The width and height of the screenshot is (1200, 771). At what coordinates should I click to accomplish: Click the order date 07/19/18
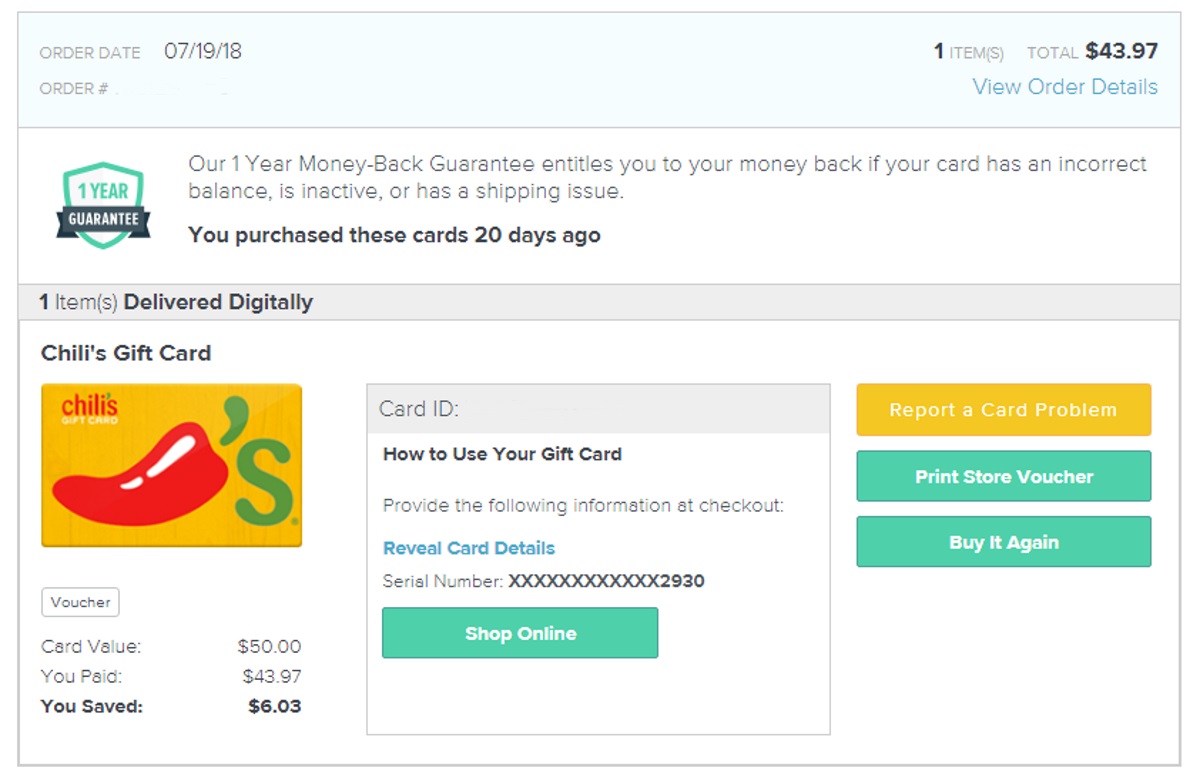203,51
